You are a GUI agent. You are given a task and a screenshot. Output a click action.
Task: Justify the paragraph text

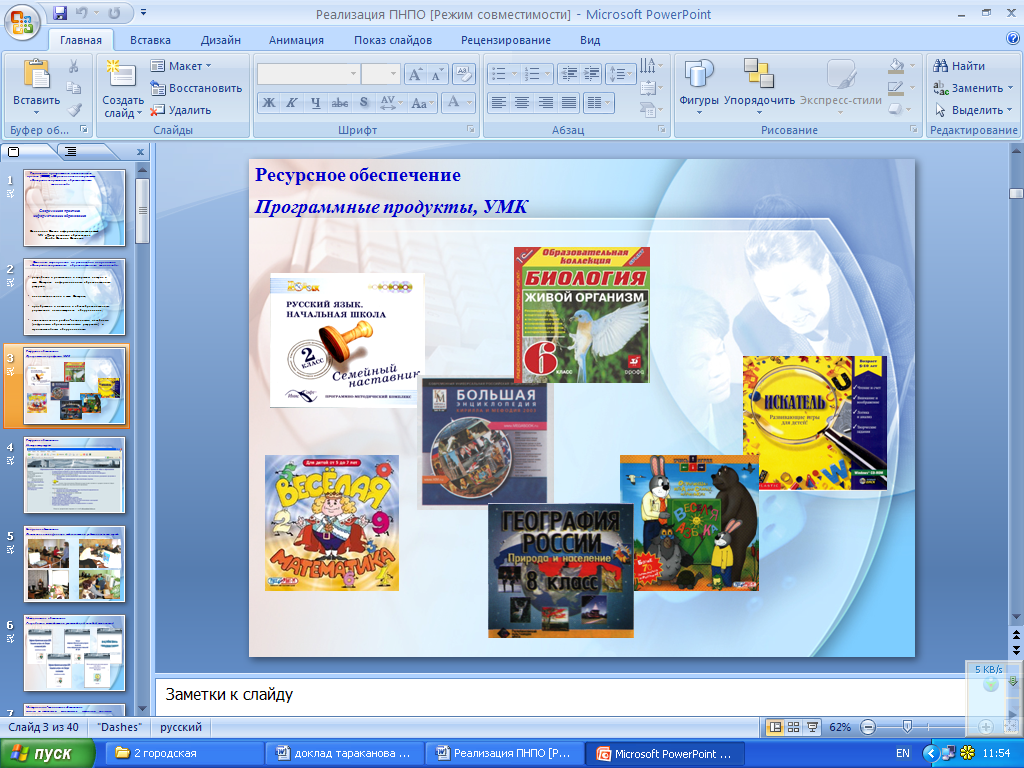pyautogui.click(x=569, y=103)
